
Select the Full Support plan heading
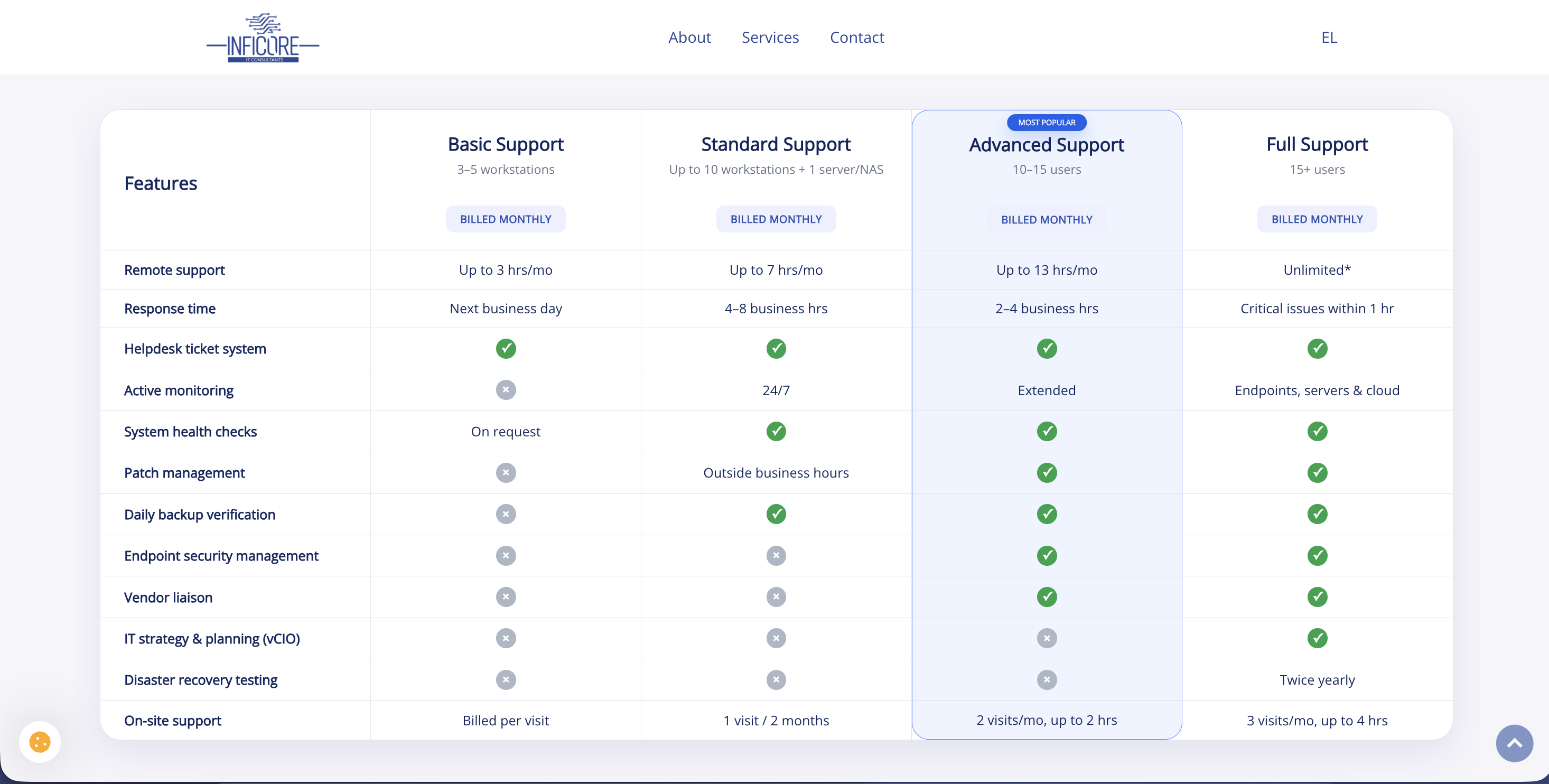tap(1317, 144)
